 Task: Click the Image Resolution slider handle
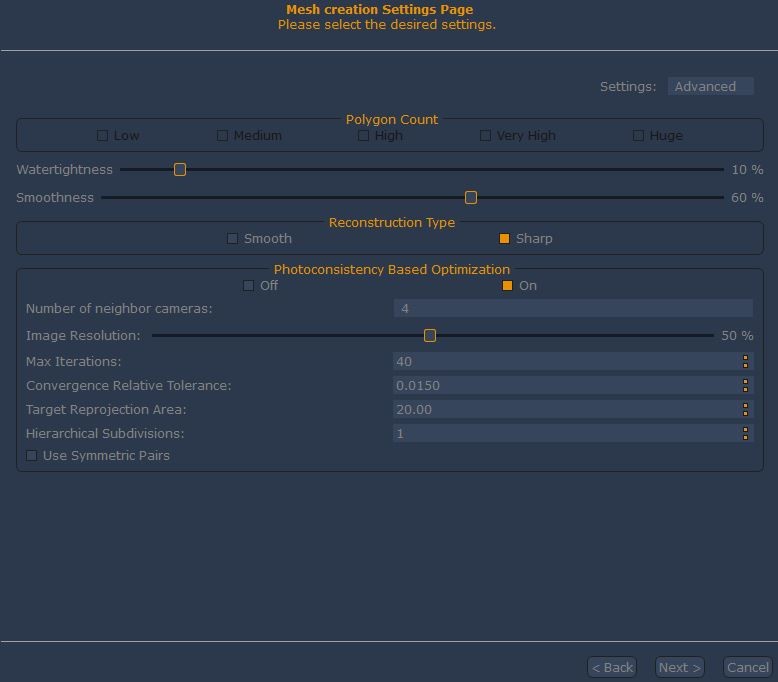(430, 336)
